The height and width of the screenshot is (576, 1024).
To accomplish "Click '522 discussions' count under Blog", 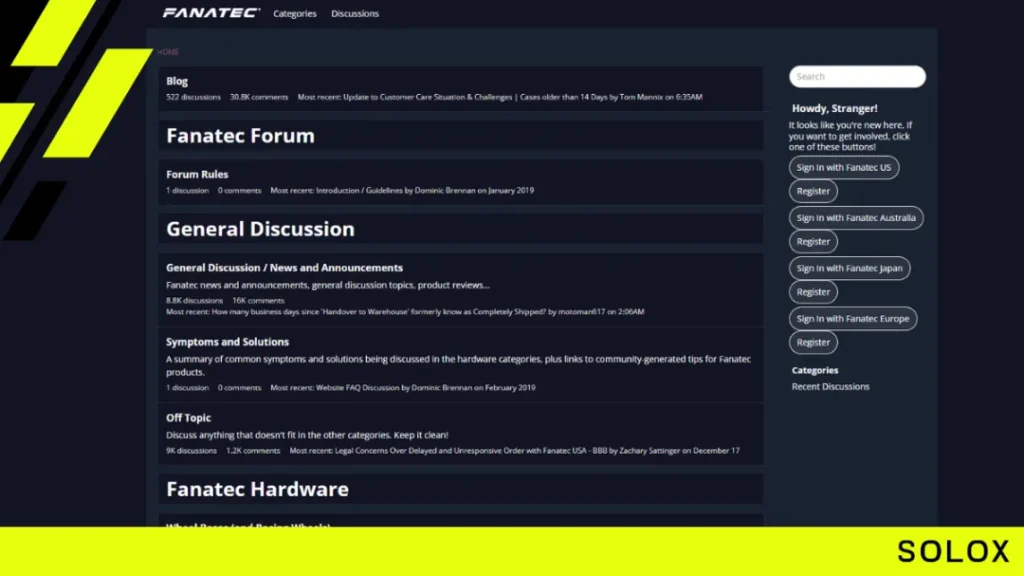I will (193, 97).
